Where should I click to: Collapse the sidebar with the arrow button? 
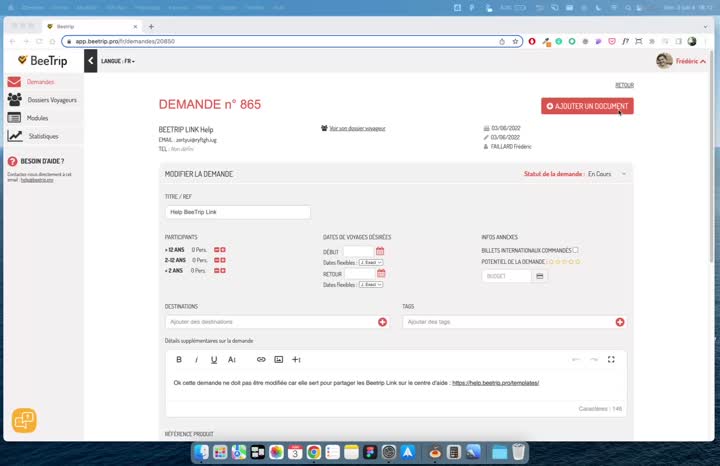(x=91, y=61)
